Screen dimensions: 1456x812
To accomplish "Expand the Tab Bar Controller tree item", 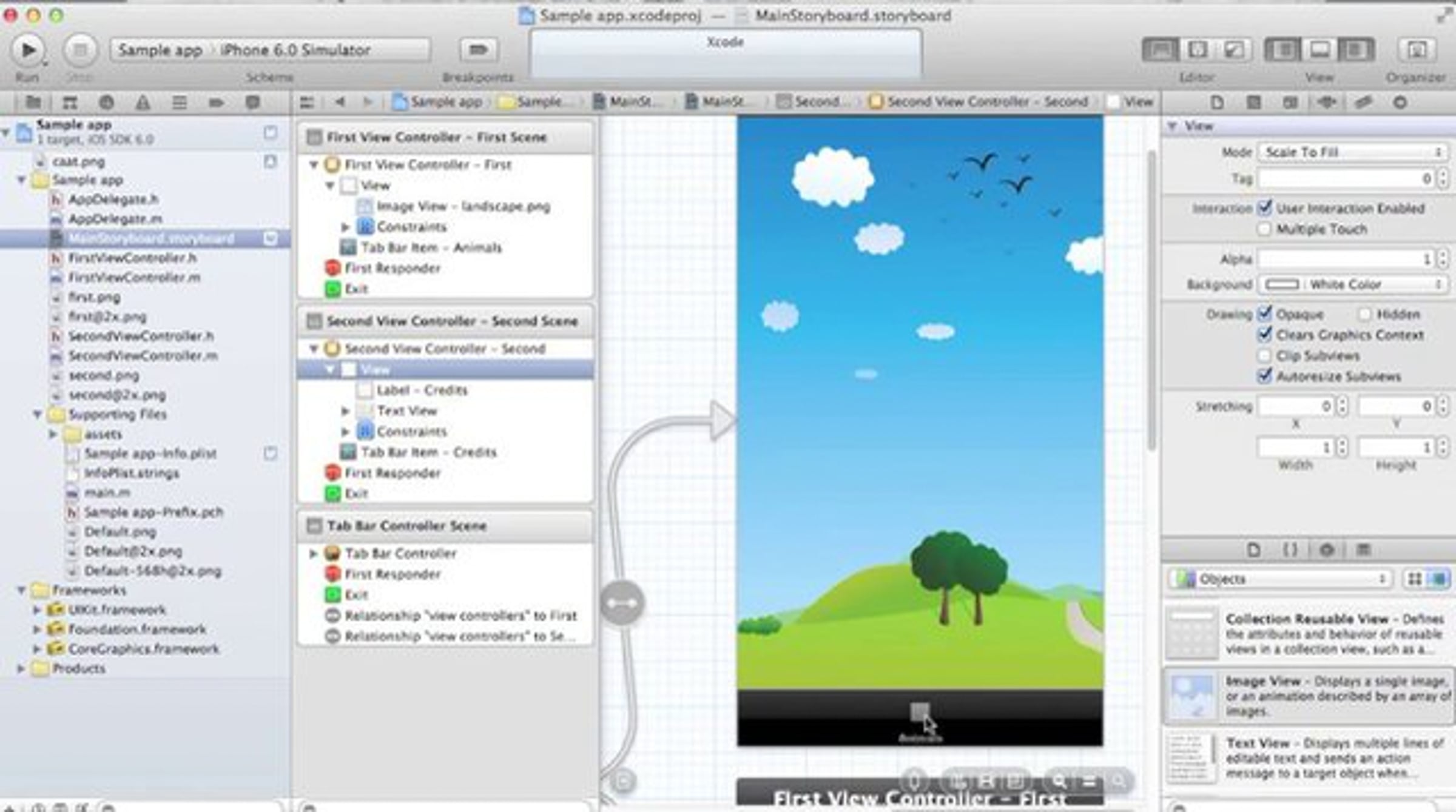I will tap(314, 553).
